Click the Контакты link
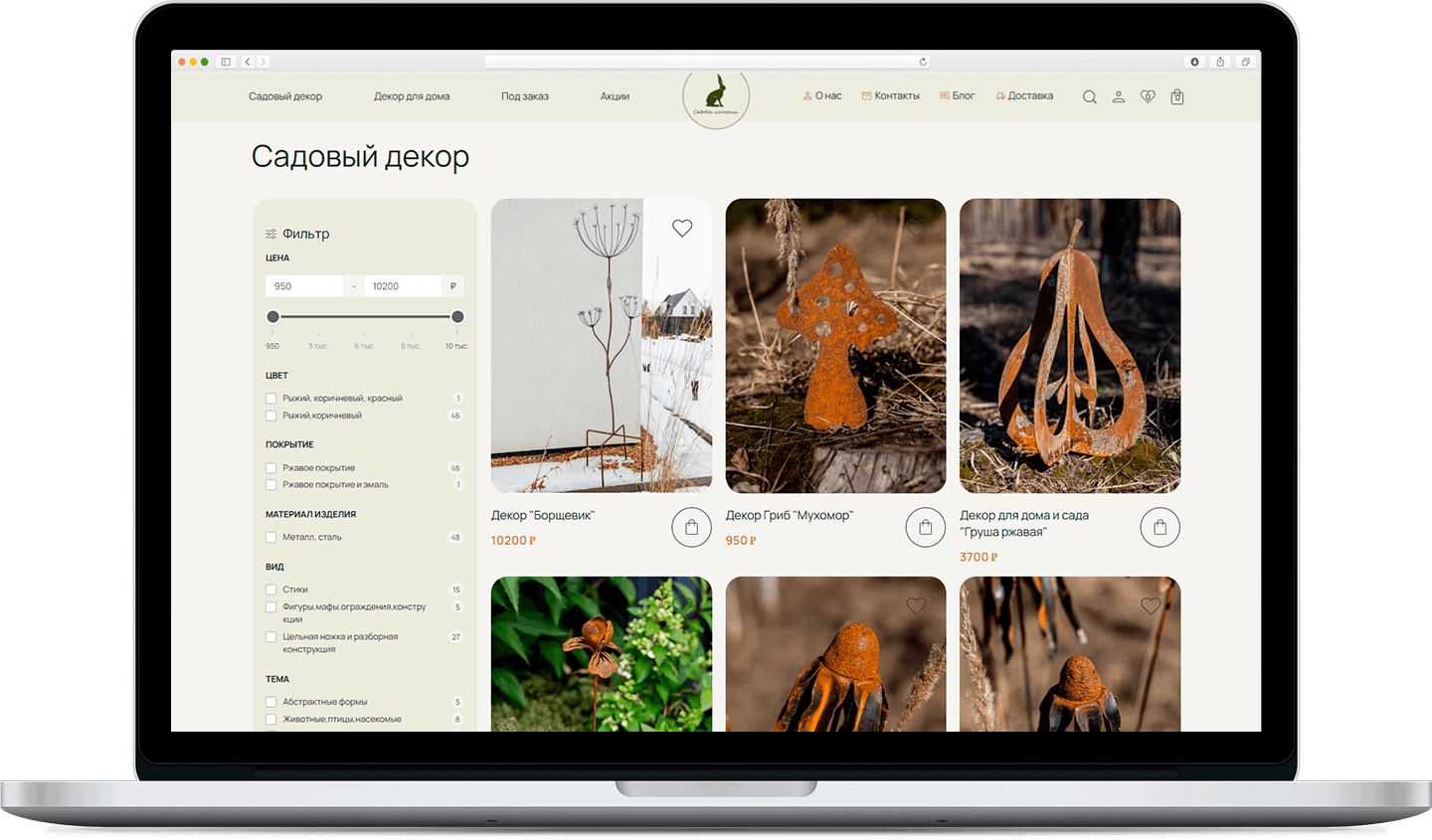1432x840 pixels. pyautogui.click(x=892, y=94)
